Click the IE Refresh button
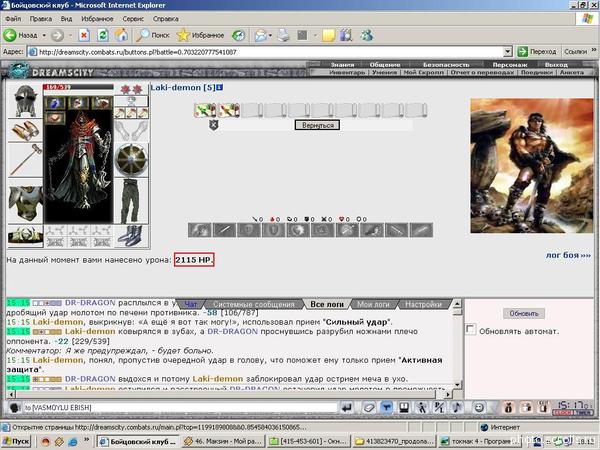 pyautogui.click(x=103, y=35)
